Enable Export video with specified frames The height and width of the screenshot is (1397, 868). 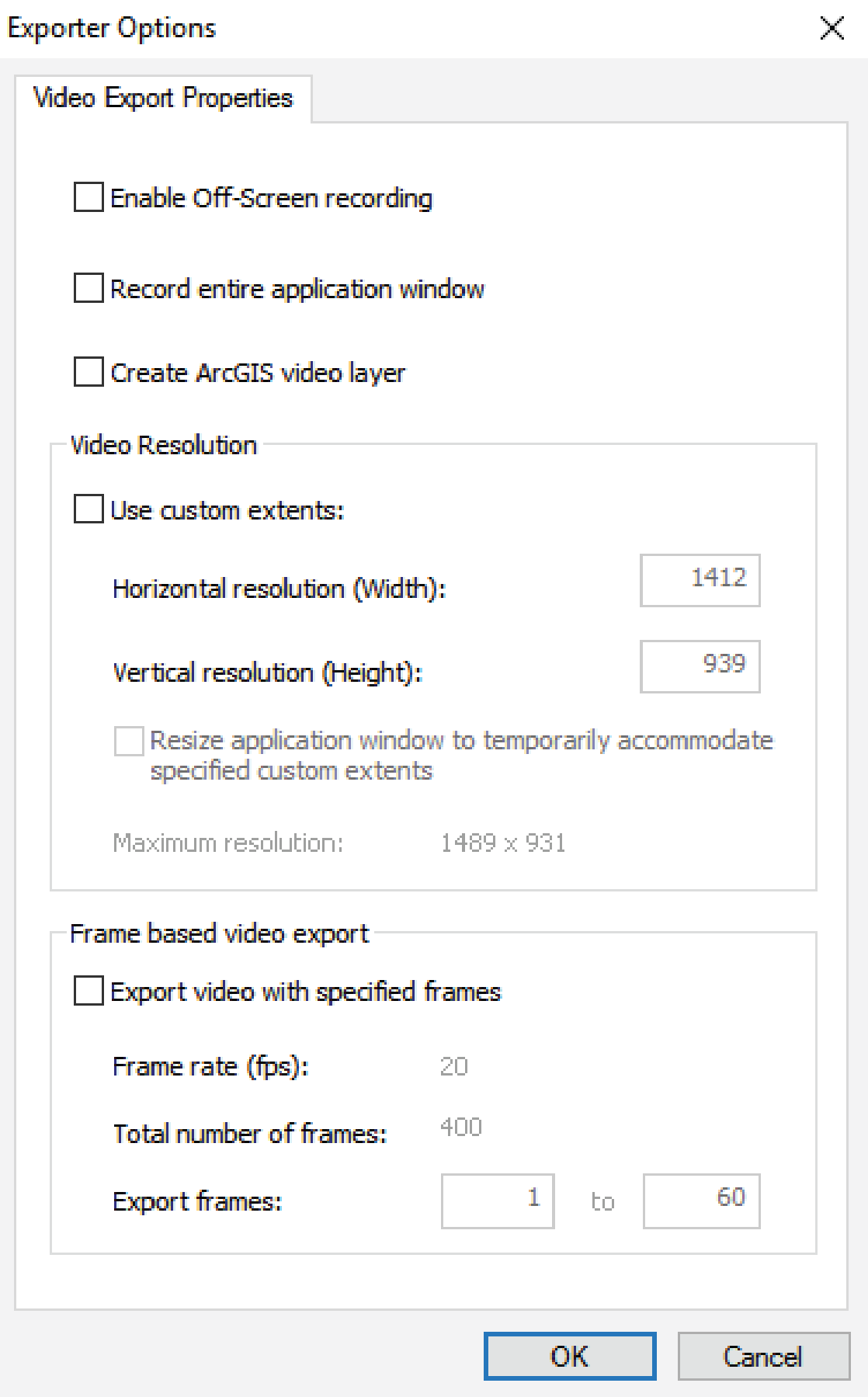click(x=89, y=991)
